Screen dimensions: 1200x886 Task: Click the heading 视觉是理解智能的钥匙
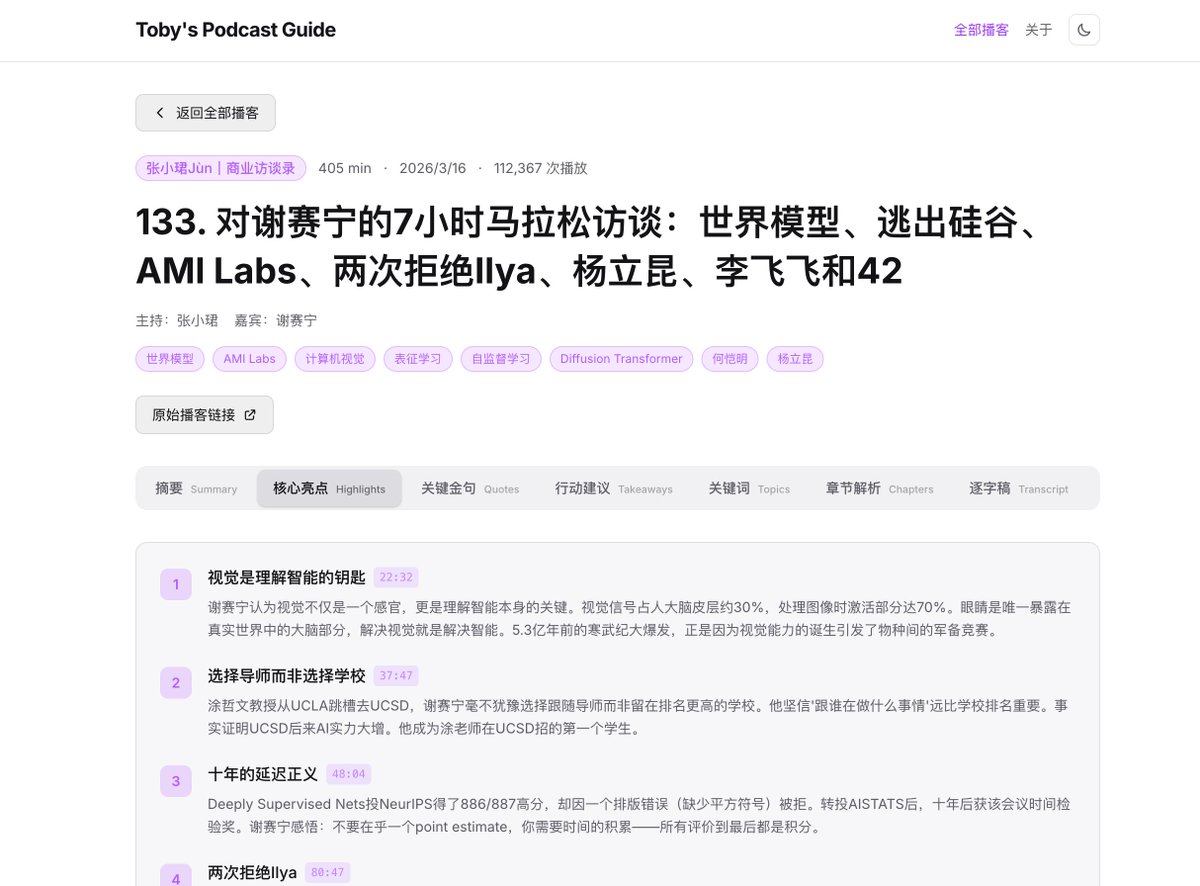pos(287,577)
